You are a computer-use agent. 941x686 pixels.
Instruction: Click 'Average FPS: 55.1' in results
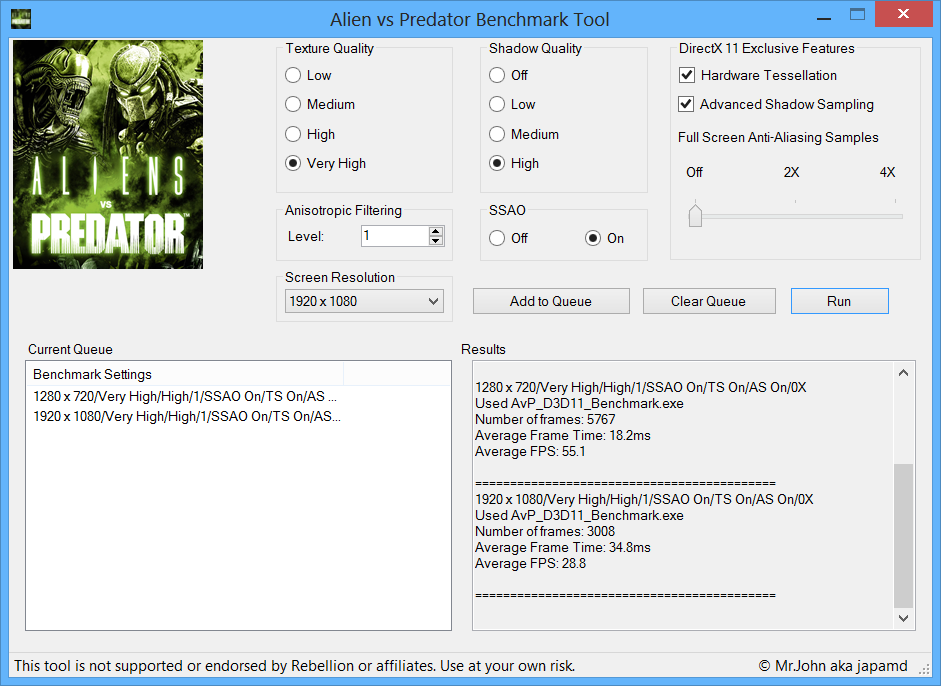pyautogui.click(x=531, y=451)
